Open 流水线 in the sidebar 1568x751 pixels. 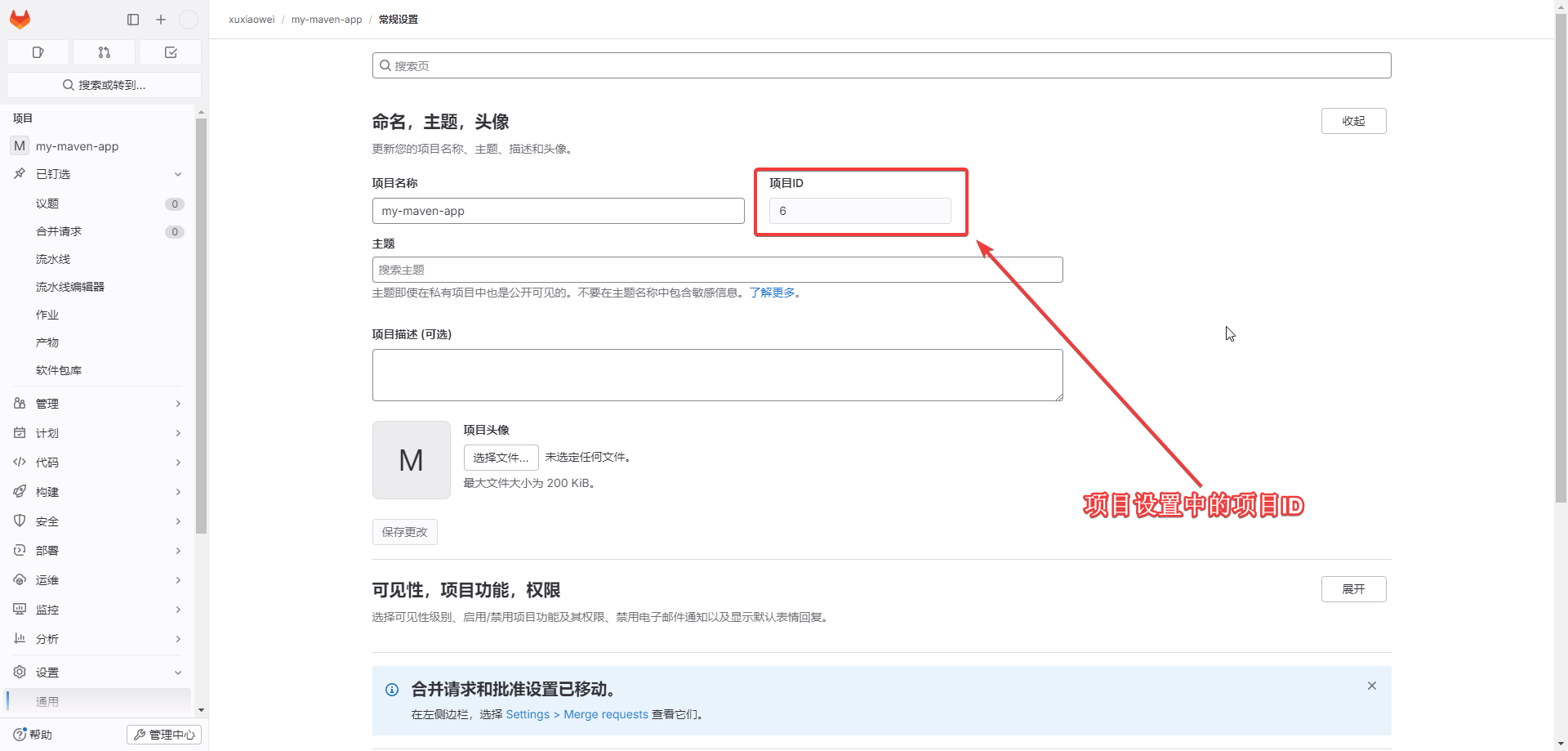click(53, 259)
